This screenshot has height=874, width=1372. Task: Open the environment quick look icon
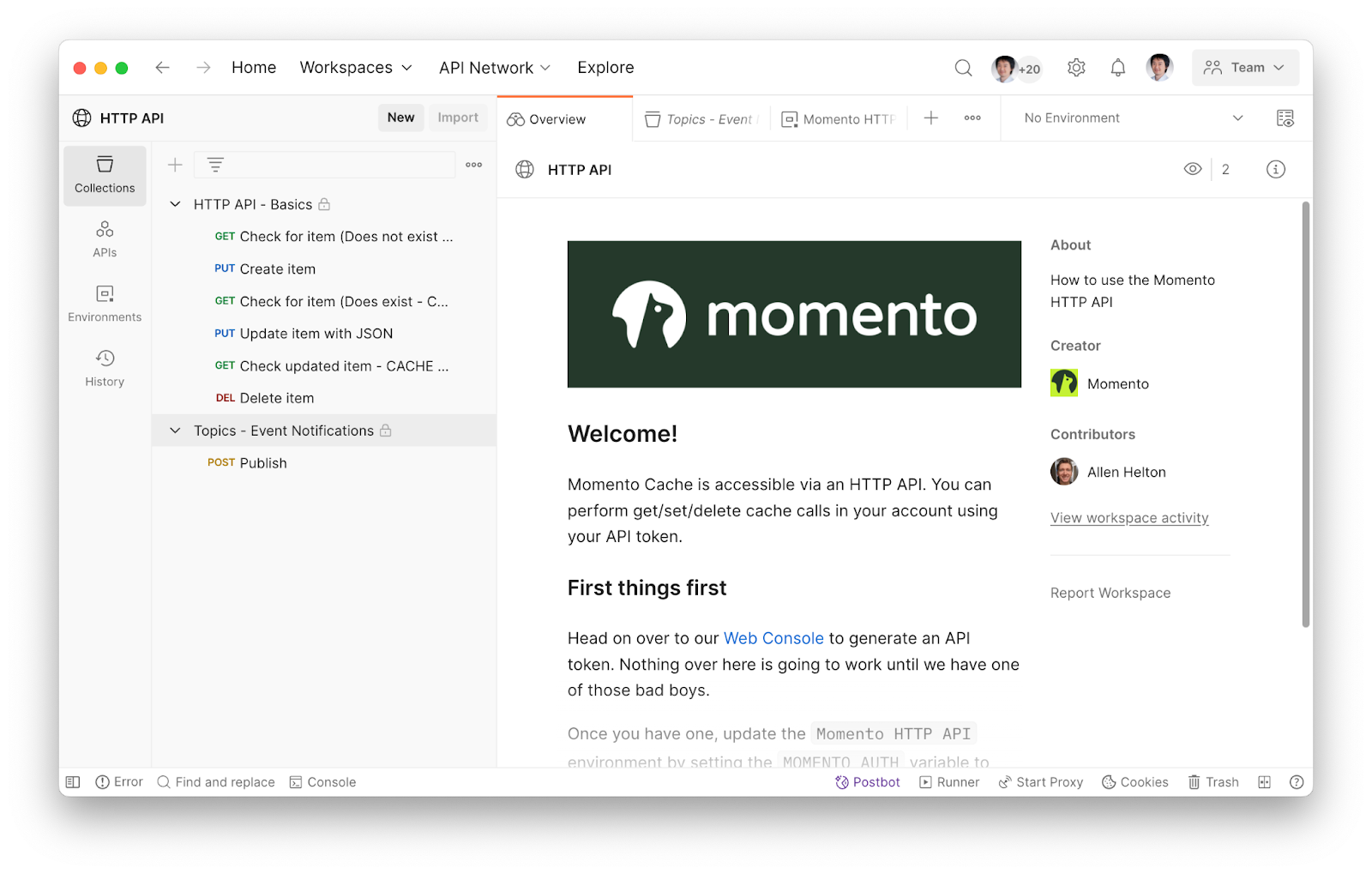(x=1285, y=118)
